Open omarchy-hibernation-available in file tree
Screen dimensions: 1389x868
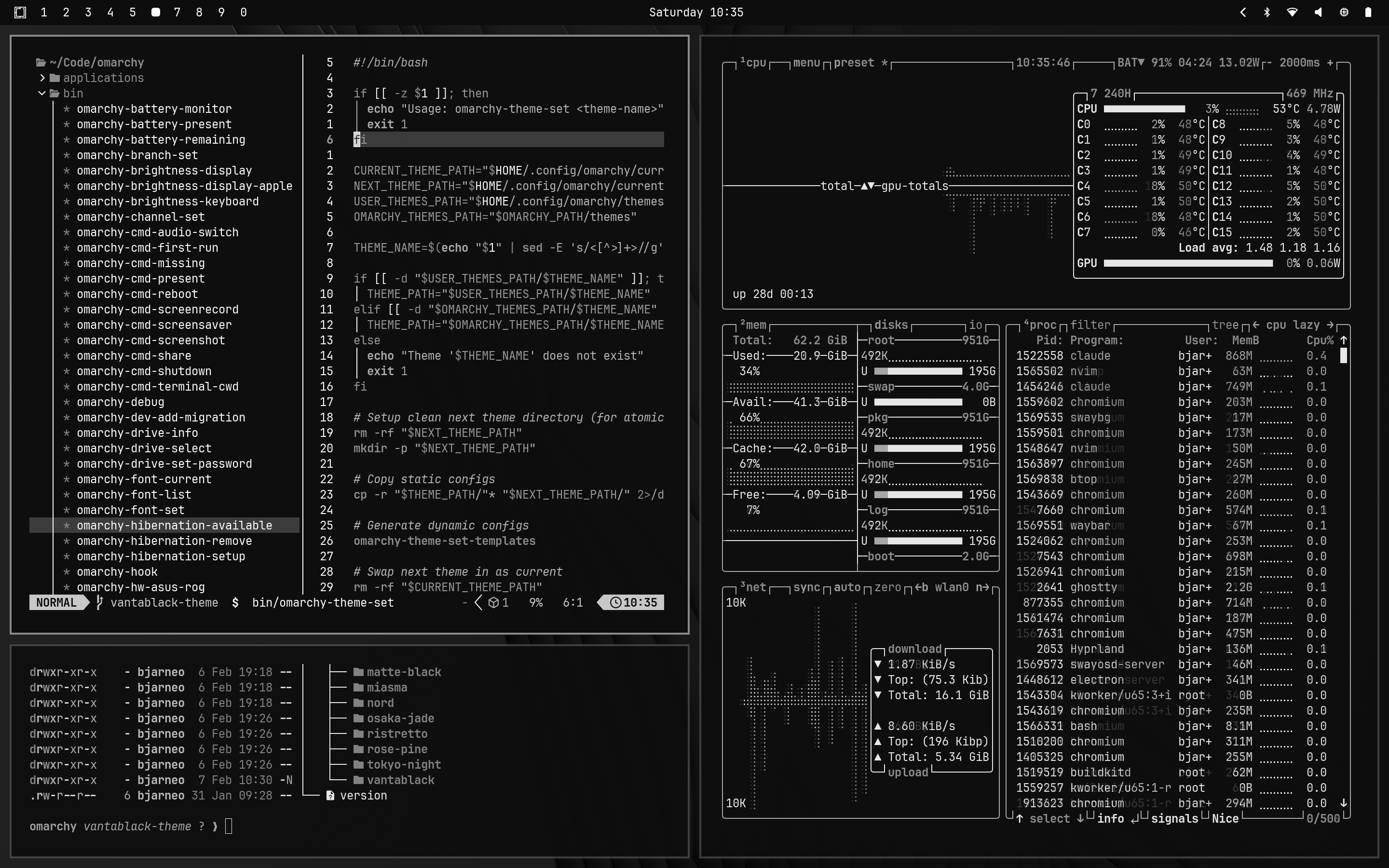pos(174,525)
